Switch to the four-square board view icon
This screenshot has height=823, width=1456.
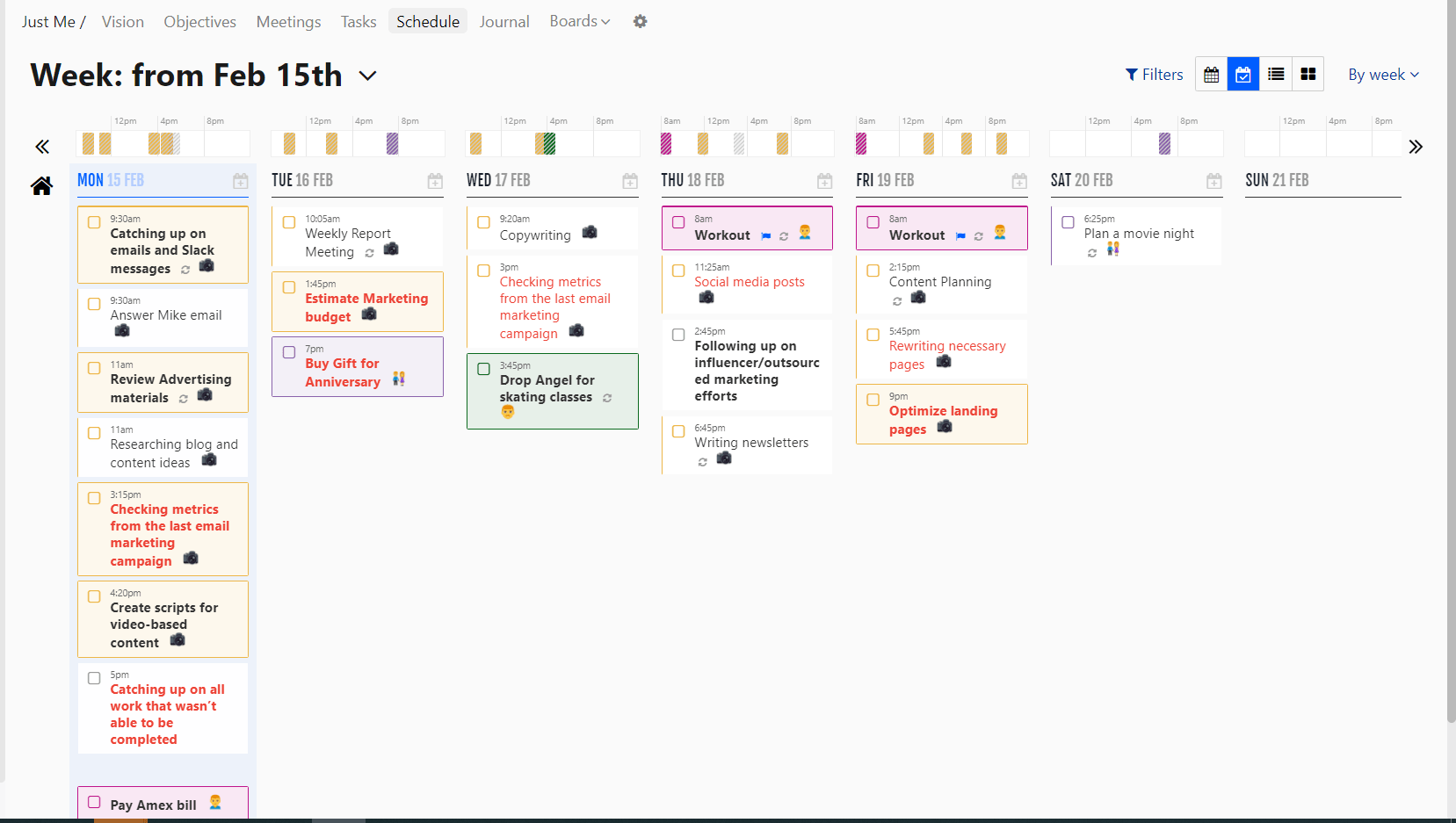click(x=1308, y=74)
